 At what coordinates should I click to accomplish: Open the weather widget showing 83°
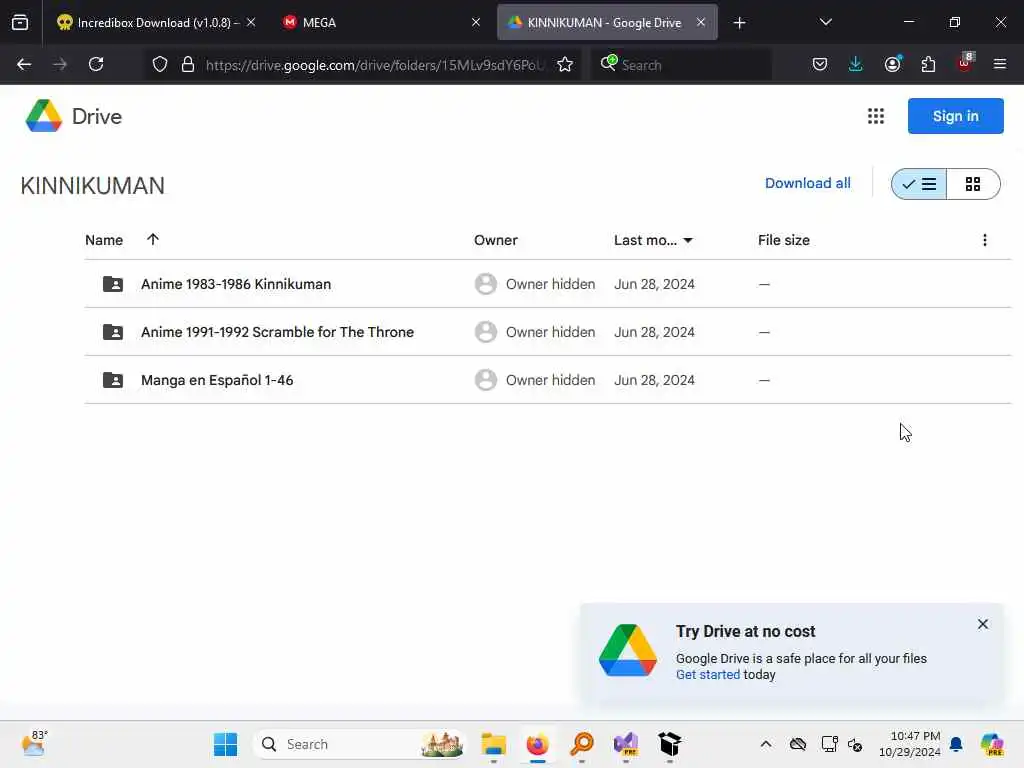coord(34,744)
